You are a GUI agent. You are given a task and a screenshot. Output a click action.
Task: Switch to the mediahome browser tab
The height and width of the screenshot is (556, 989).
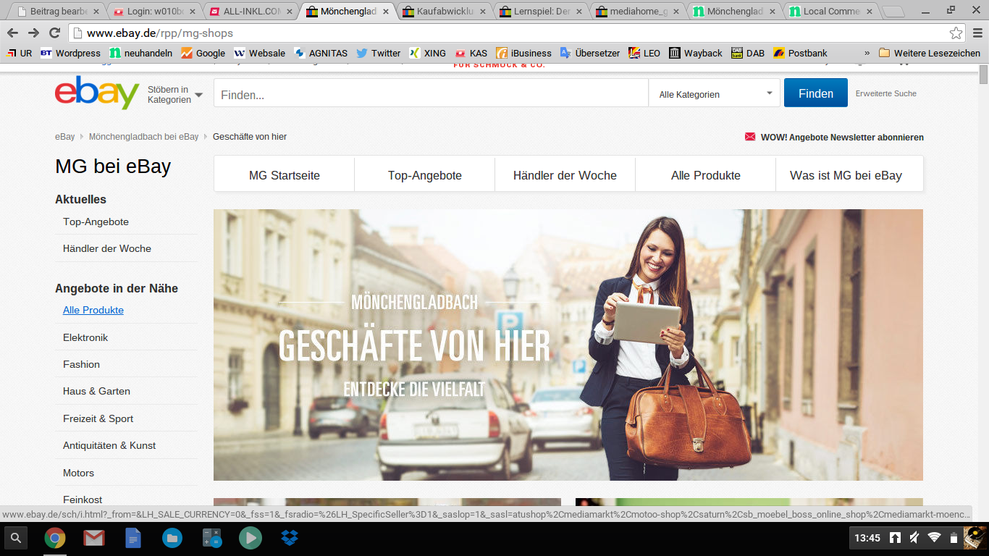pos(638,11)
